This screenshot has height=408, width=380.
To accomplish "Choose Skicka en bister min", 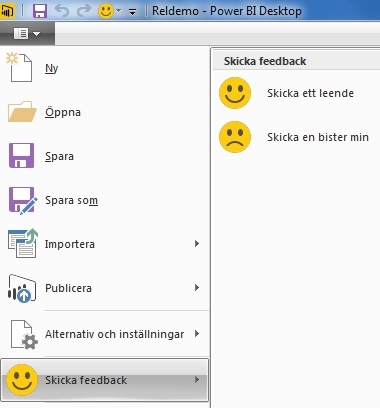I will click(x=318, y=137).
